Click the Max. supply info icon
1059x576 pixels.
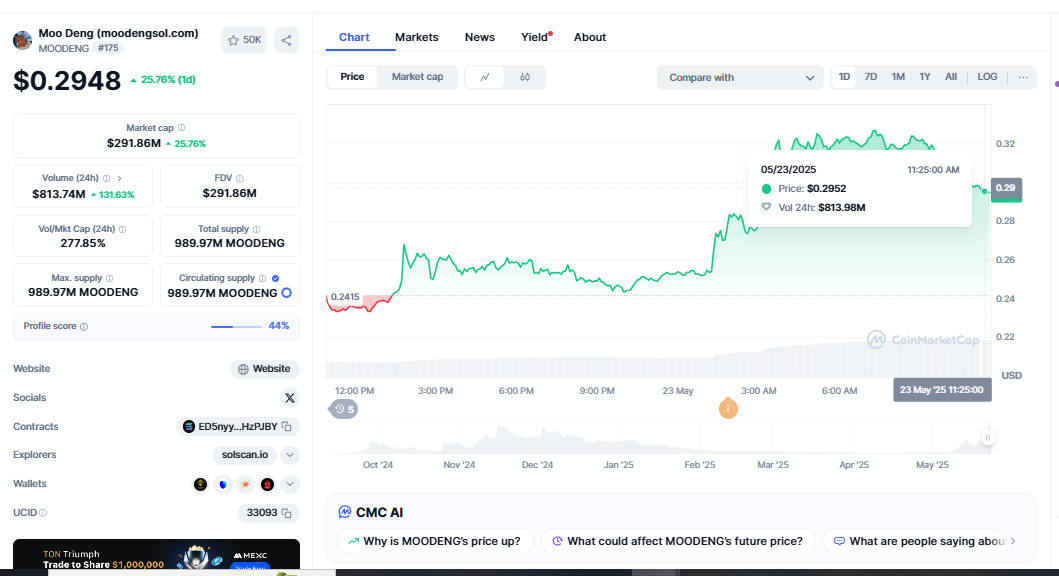[x=109, y=278]
